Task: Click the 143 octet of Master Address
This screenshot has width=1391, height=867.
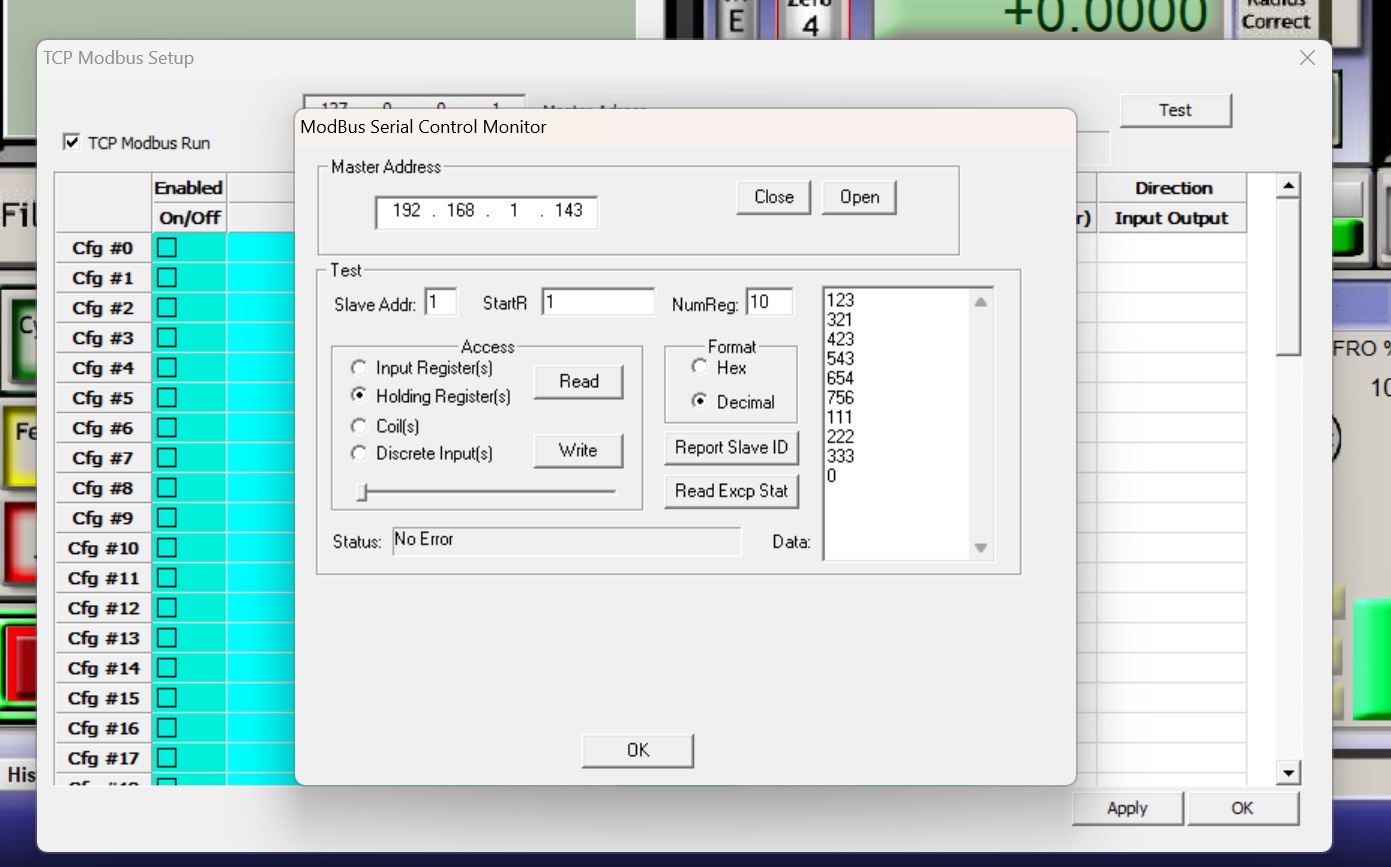Action: (x=568, y=210)
